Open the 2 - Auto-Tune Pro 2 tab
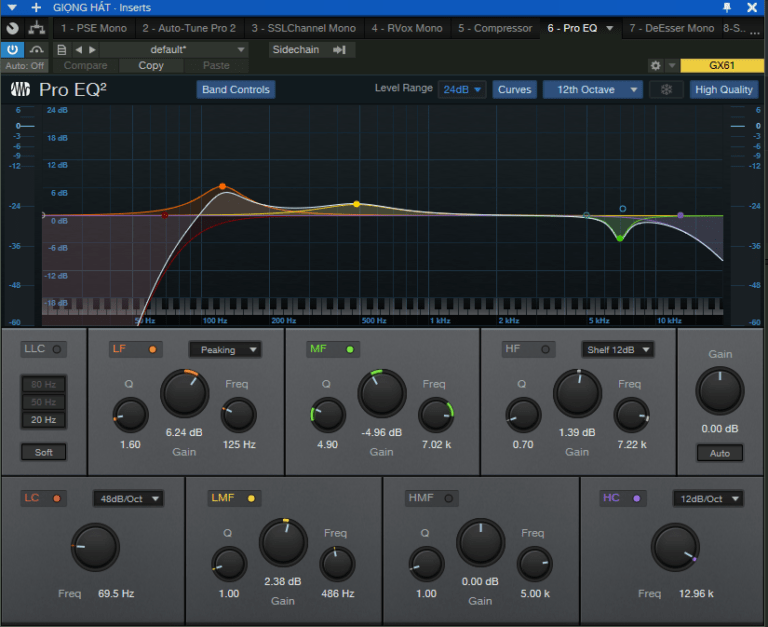The width and height of the screenshot is (768, 627). click(x=189, y=28)
